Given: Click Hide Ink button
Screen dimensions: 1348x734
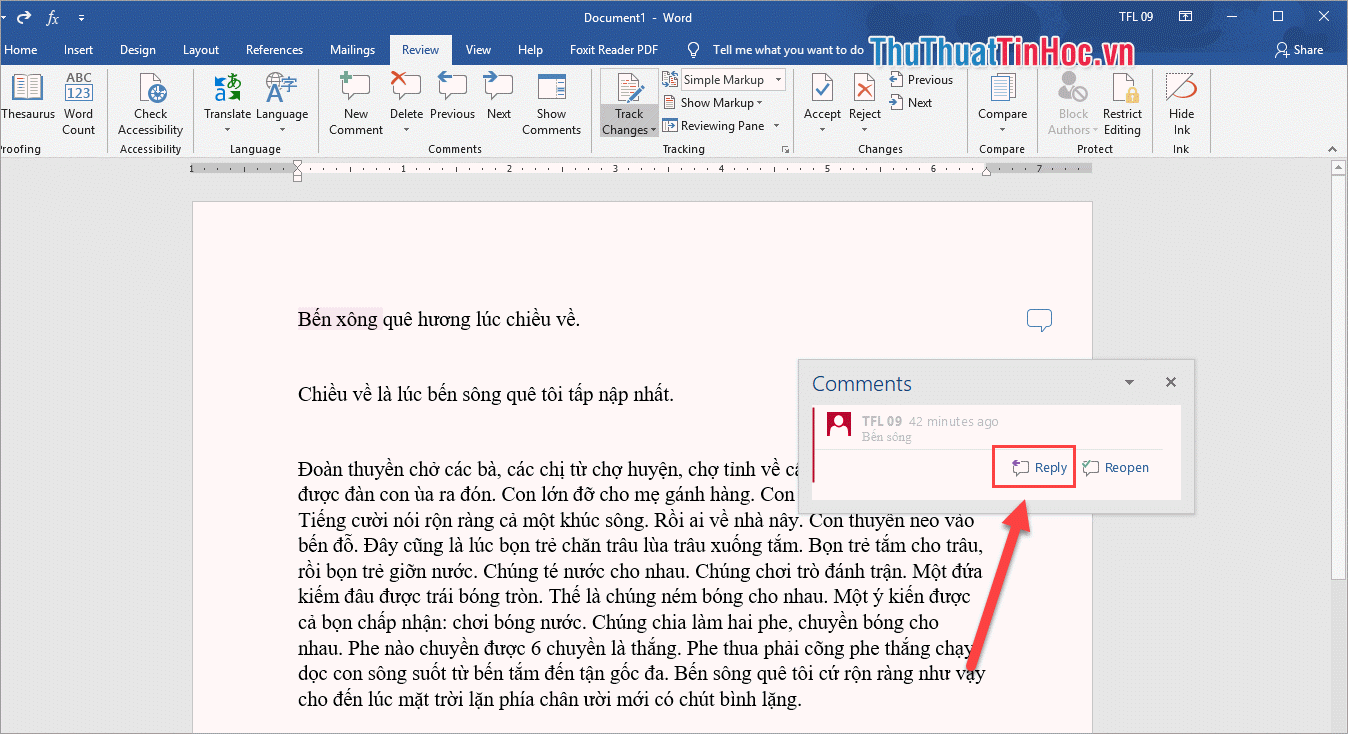Looking at the screenshot, I should [1181, 103].
